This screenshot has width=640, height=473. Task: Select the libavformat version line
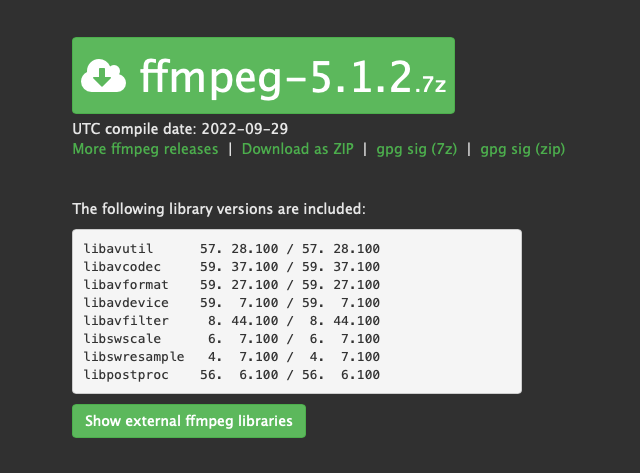232,284
